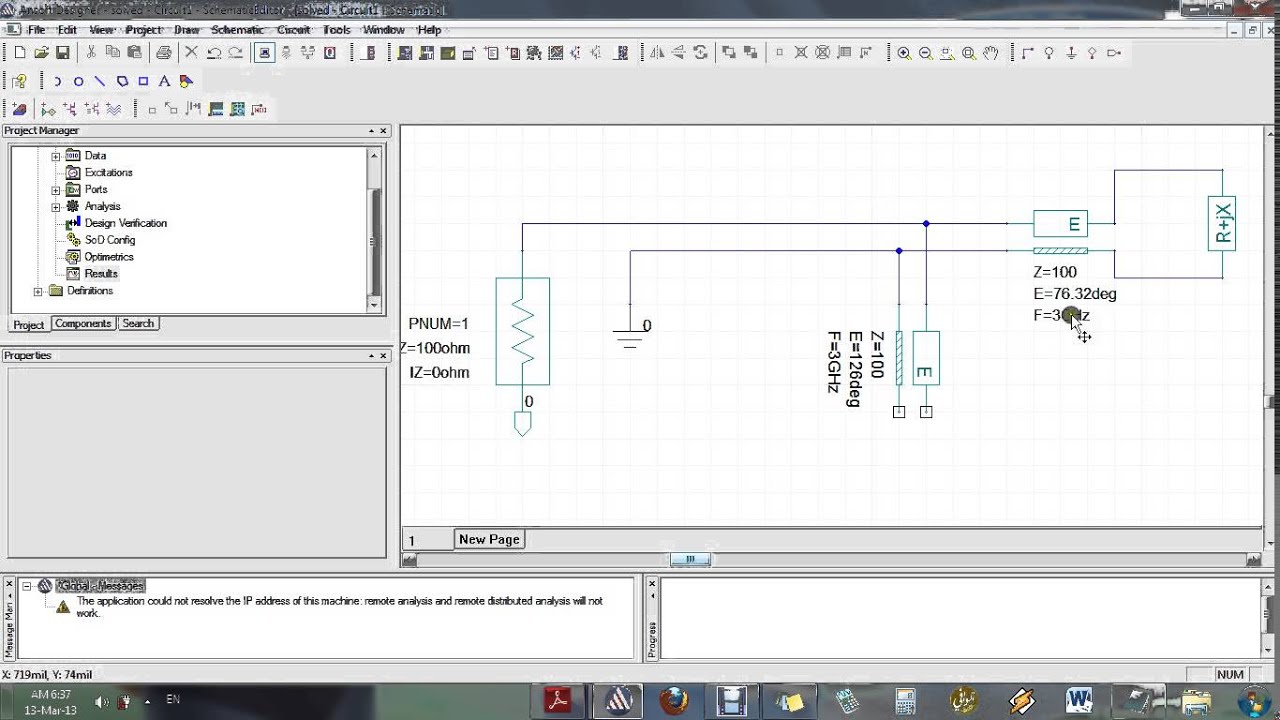This screenshot has width=1280, height=720.
Task: Collapse the Properties panel arrow
Action: click(371, 356)
